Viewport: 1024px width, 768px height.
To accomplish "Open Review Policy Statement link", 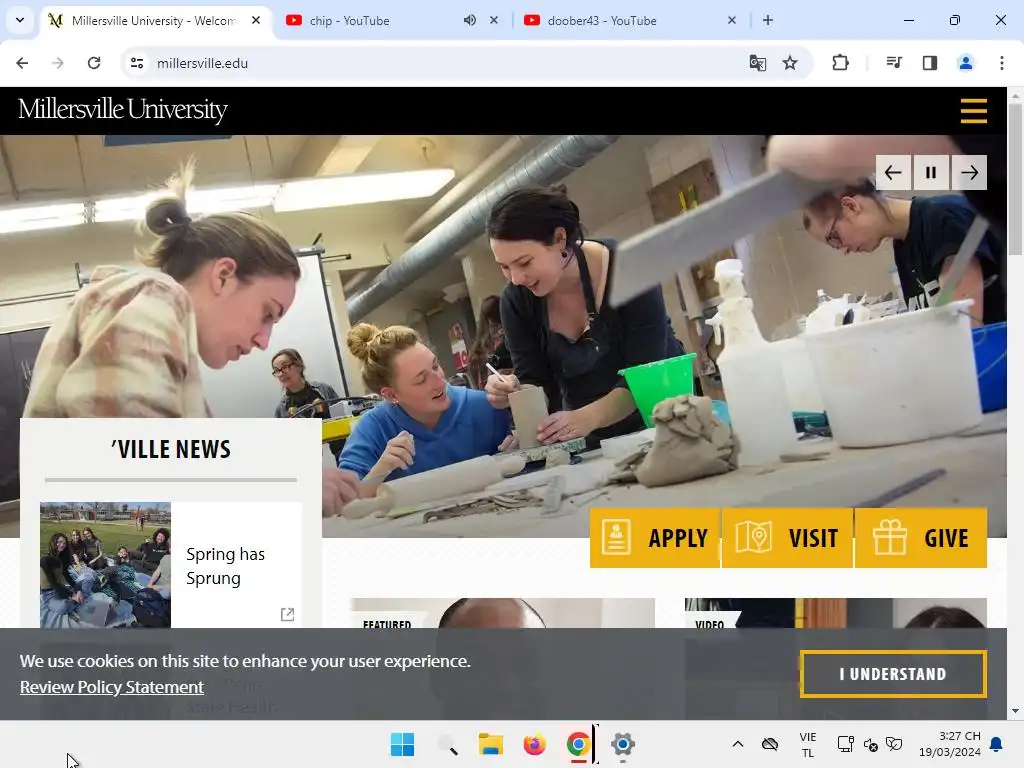I will [112, 687].
